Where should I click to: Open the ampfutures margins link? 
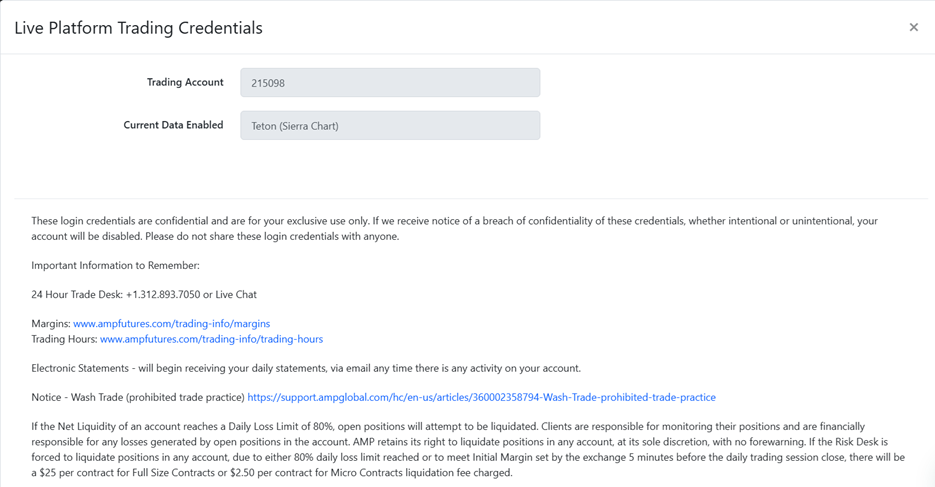click(171, 324)
